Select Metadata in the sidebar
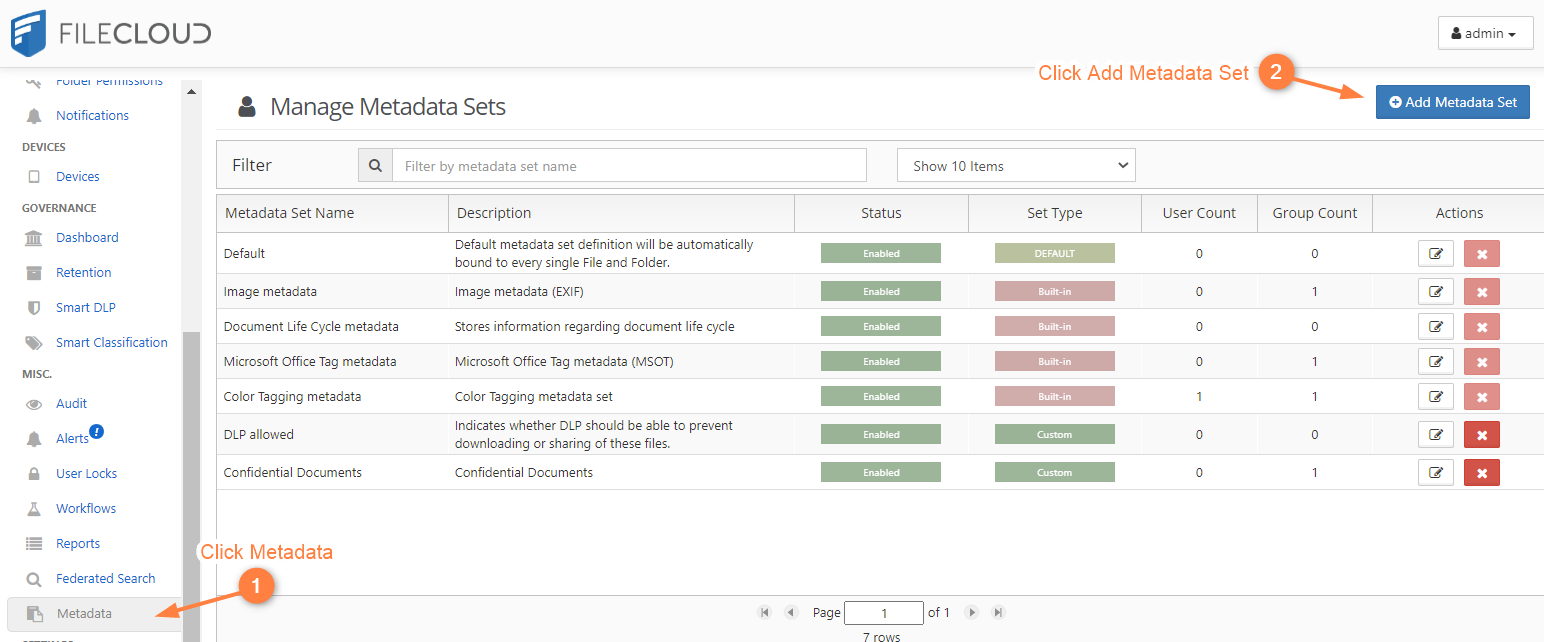Viewport: 1544px width, 642px height. click(84, 613)
